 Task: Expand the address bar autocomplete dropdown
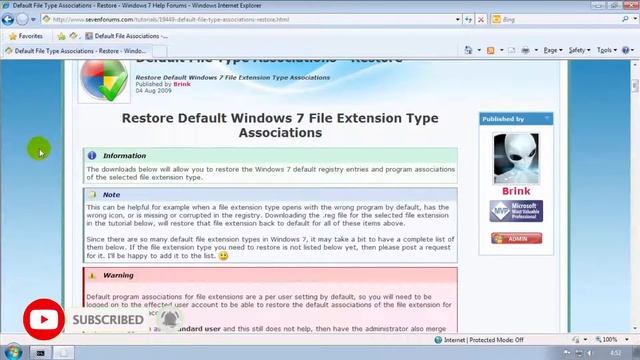tap(458, 19)
